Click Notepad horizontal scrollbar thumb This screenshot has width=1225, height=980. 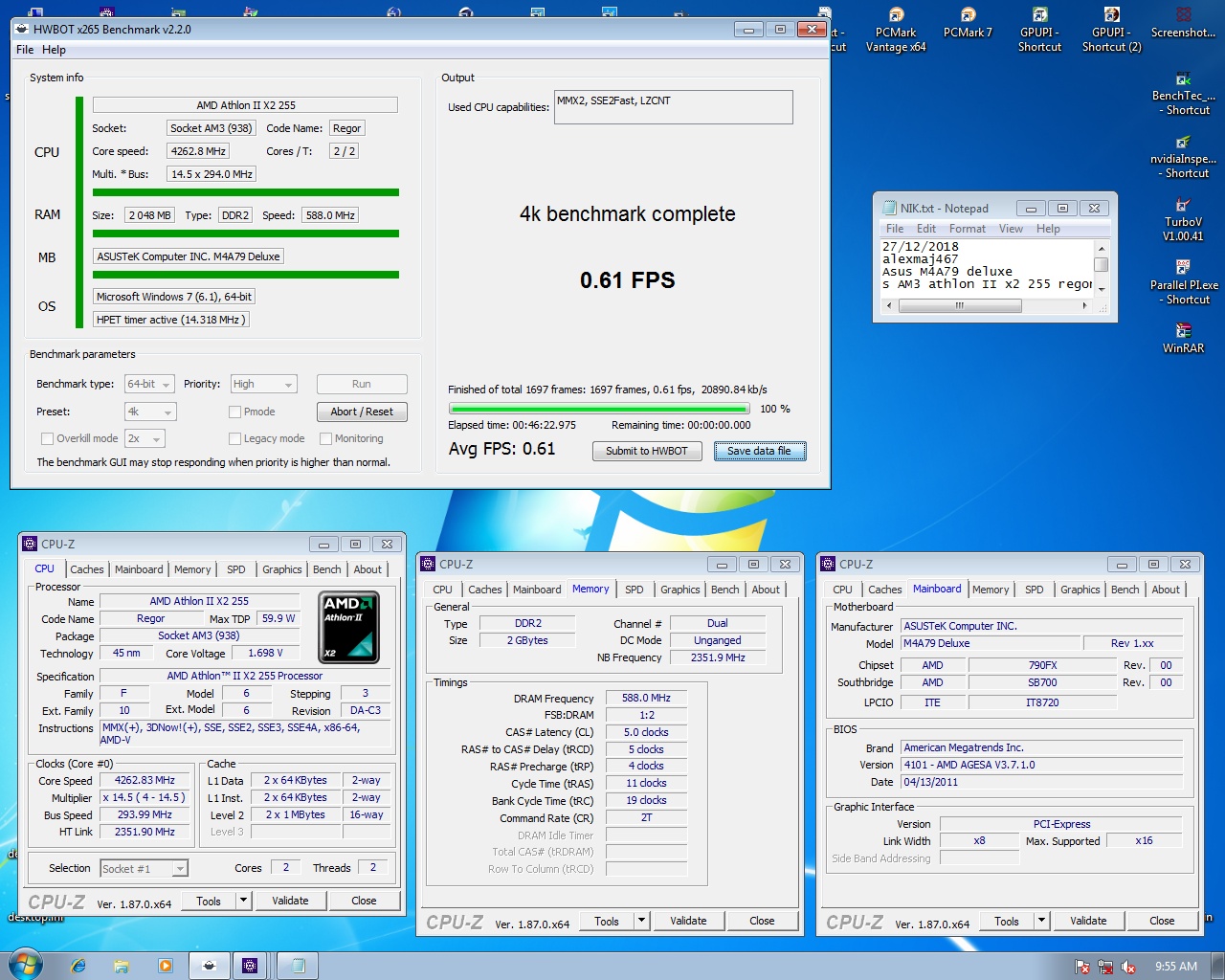pyautogui.click(x=960, y=305)
